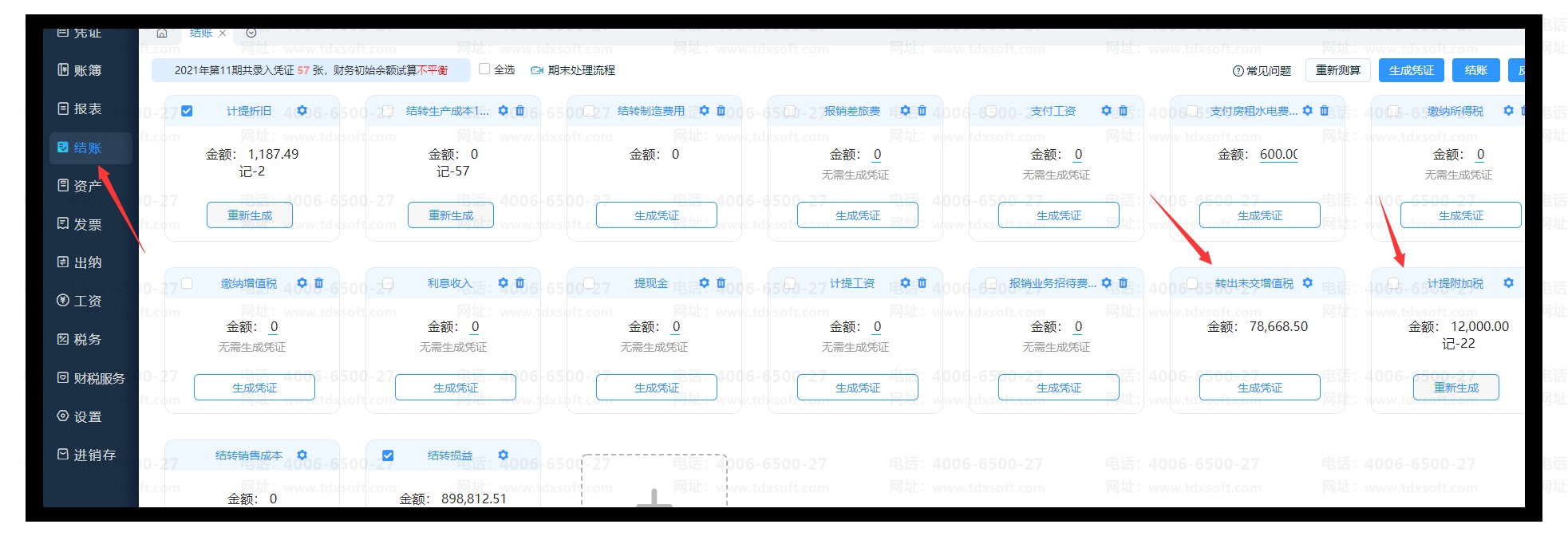The width and height of the screenshot is (1568, 536).
Task: Delete the 结转制造费用 card via trash icon
Action: (721, 111)
